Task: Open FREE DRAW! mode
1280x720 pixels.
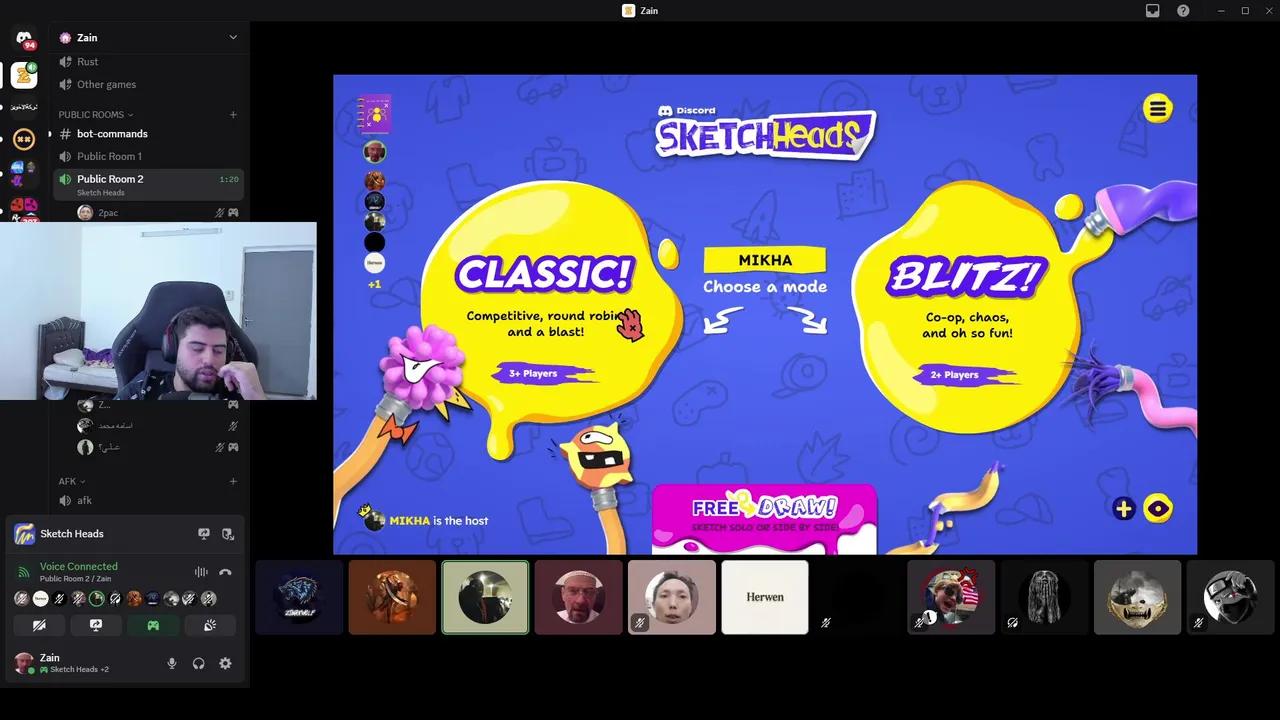Action: [x=765, y=519]
